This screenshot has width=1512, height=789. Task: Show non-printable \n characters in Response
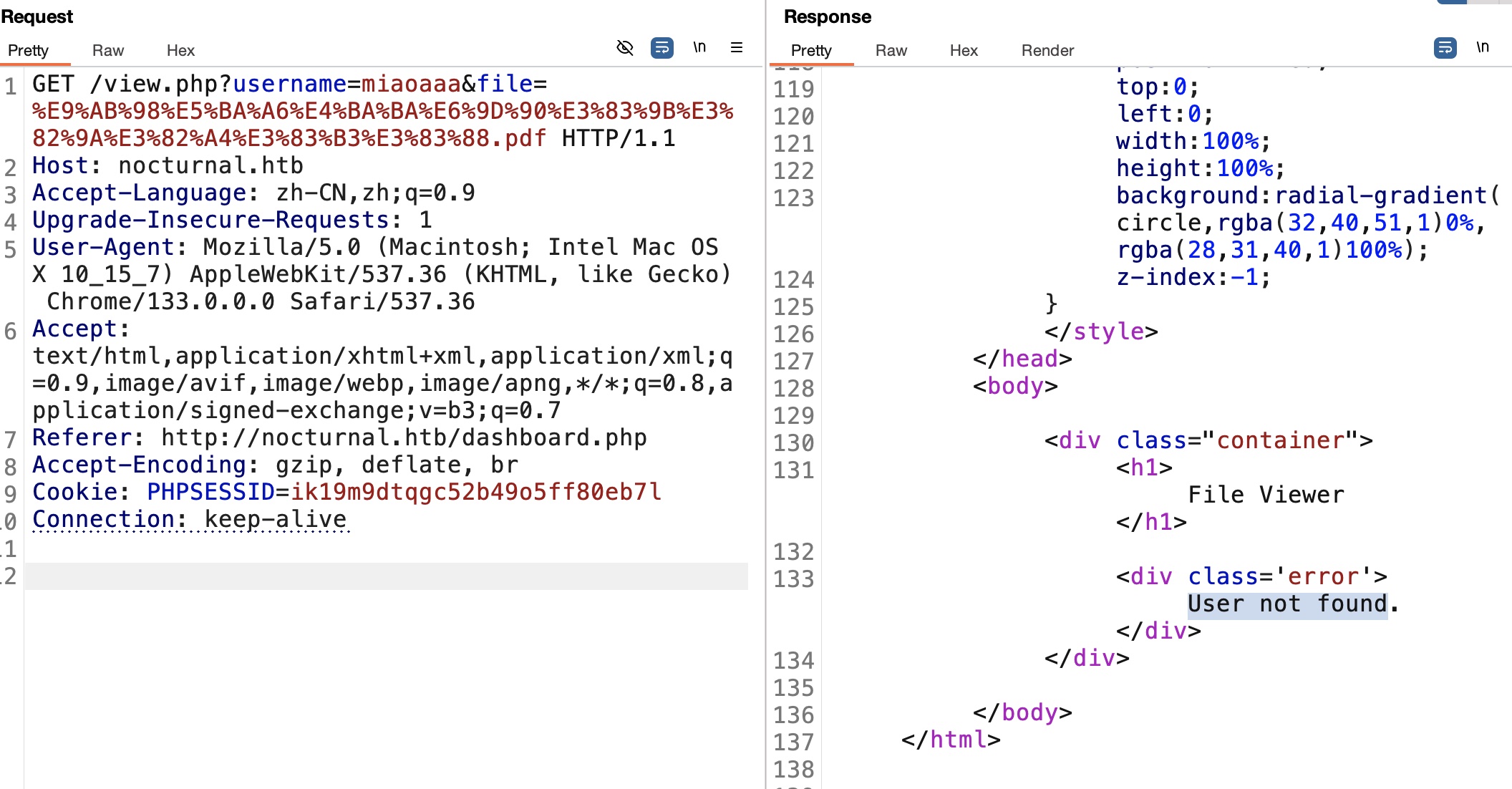point(1483,48)
